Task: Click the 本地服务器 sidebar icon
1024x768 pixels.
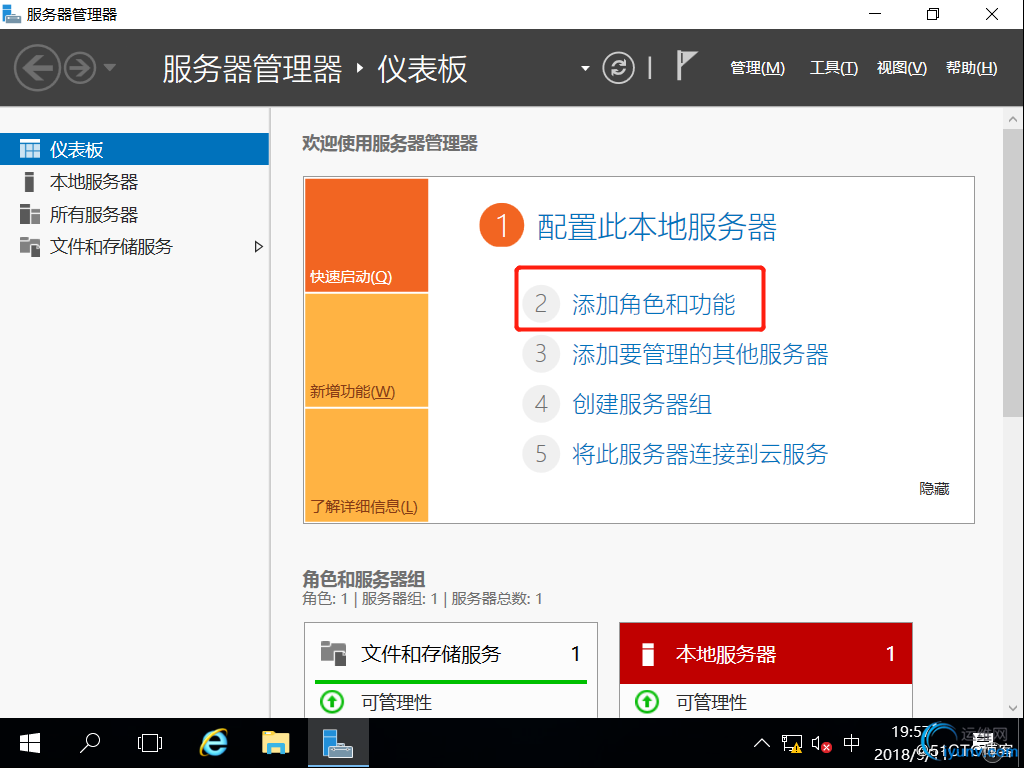Action: [x=29, y=182]
